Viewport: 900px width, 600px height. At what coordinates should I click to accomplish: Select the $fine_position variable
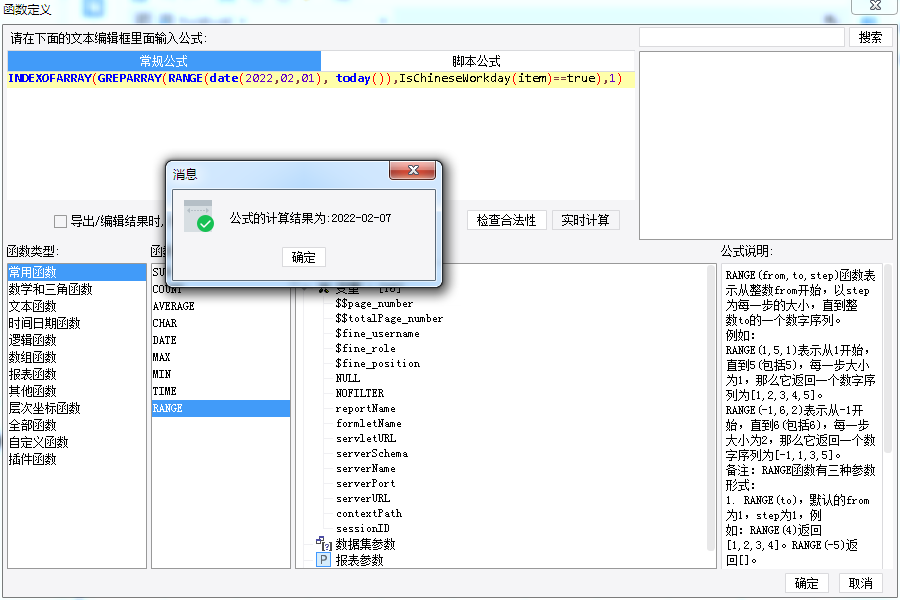[378, 363]
